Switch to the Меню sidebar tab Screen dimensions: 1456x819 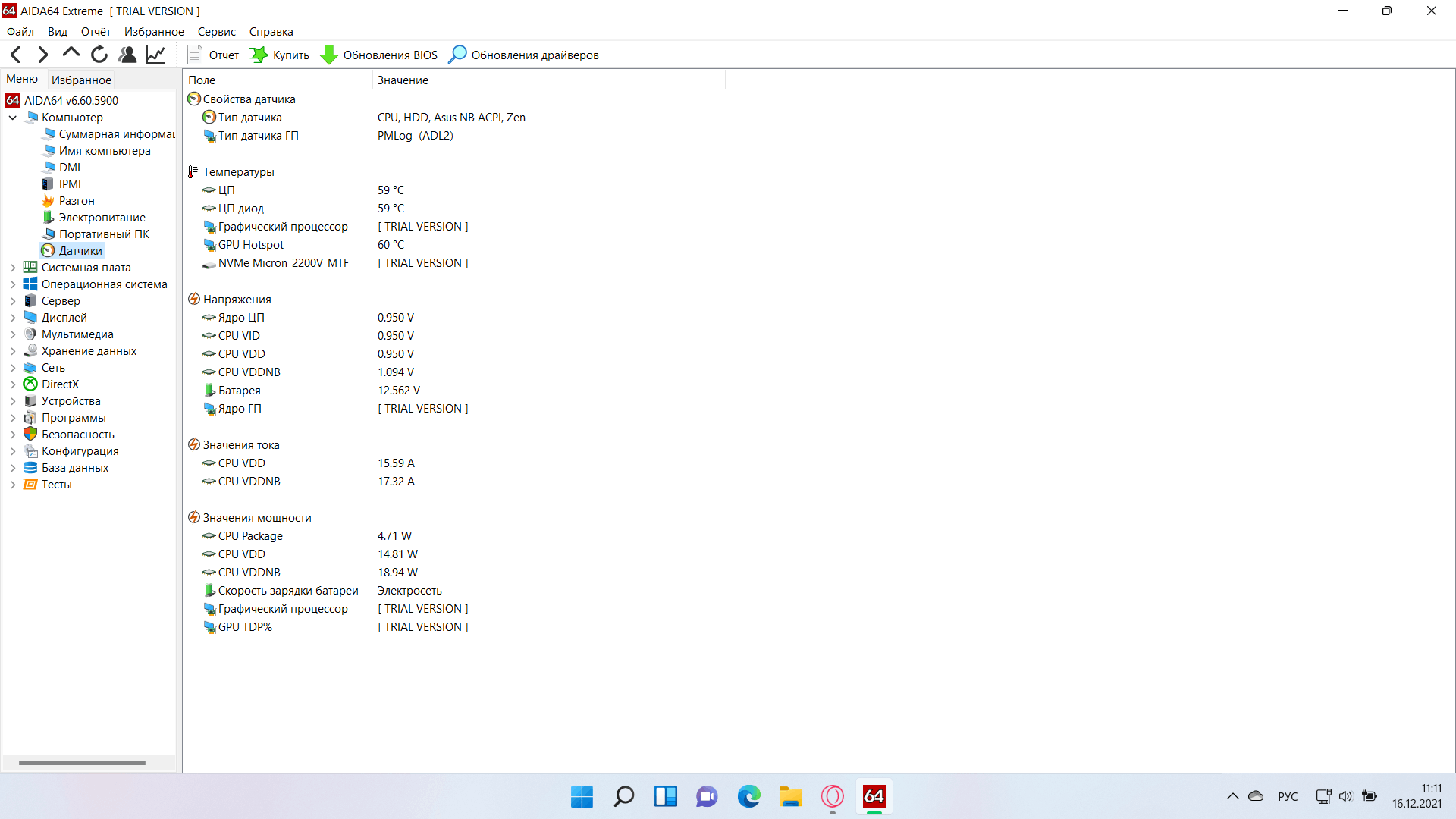[22, 79]
